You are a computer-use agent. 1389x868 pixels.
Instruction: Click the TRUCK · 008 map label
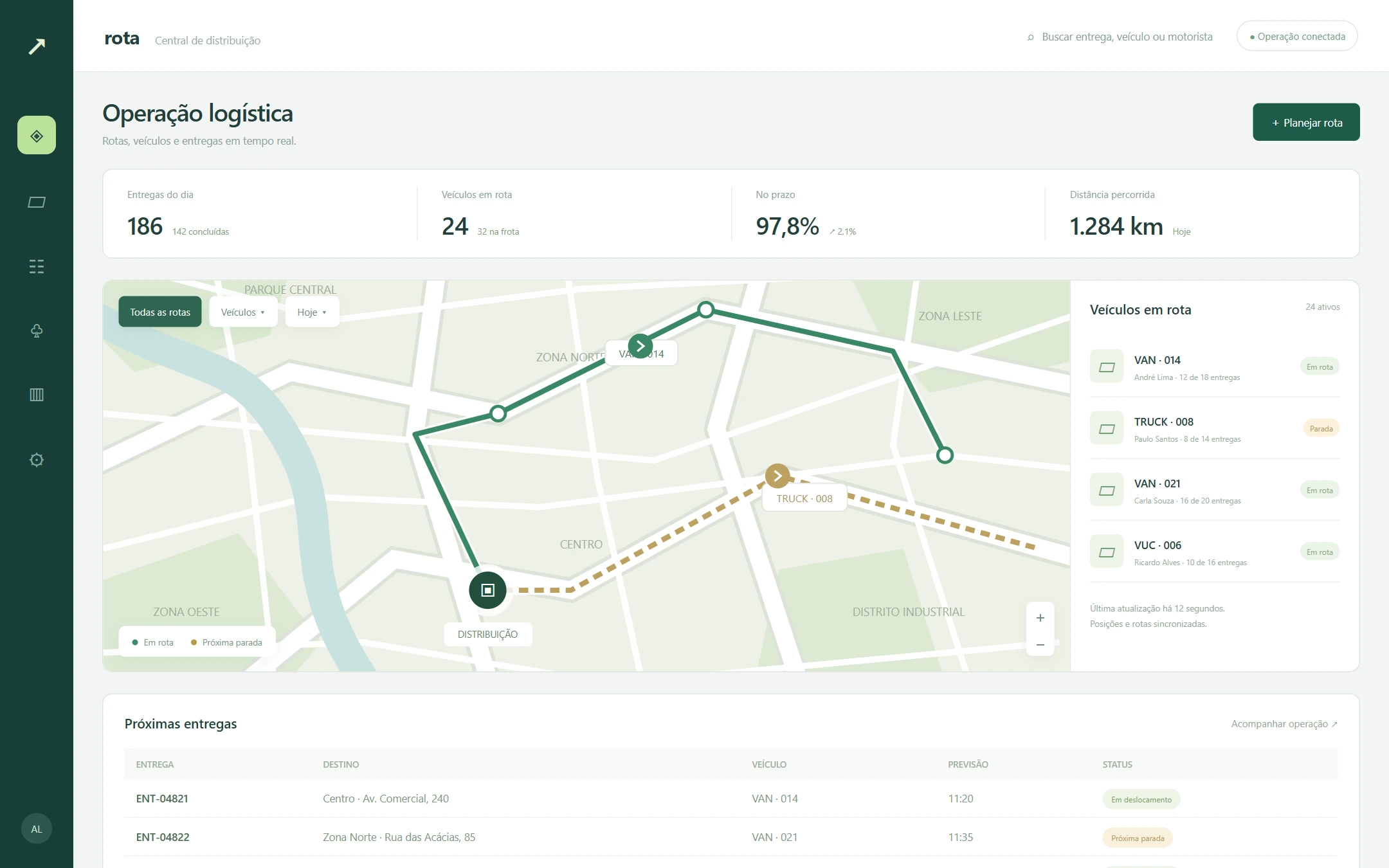pos(804,498)
